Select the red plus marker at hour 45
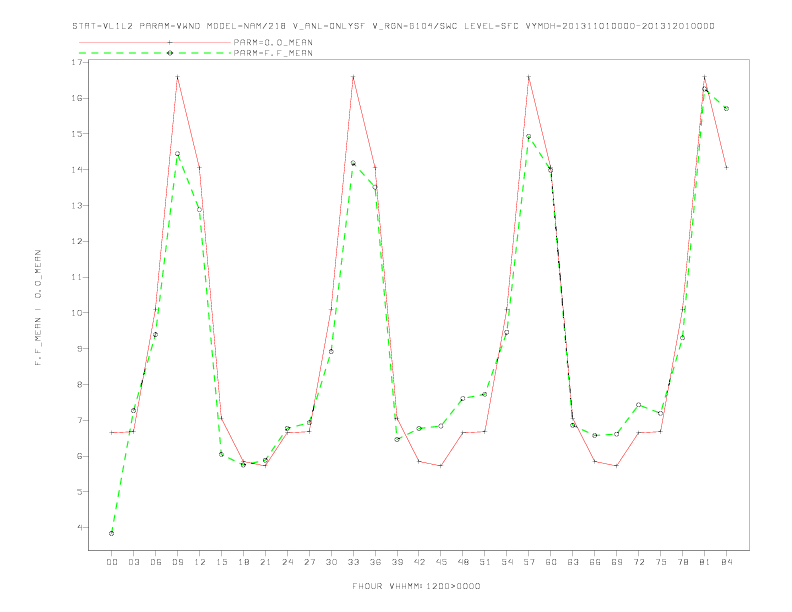792x612 pixels. (441, 466)
